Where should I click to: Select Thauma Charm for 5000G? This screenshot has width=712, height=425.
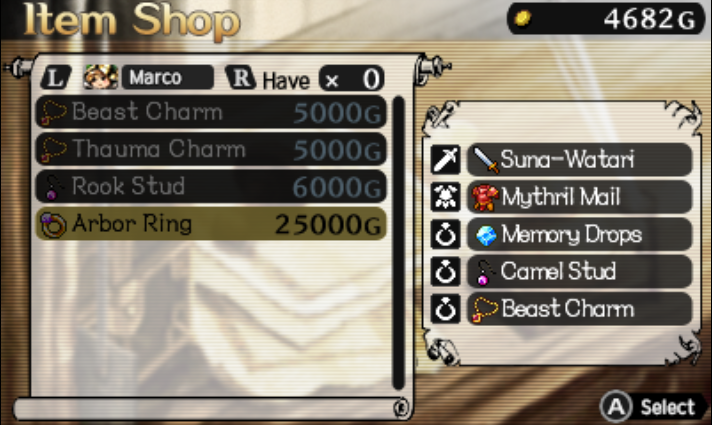(211, 149)
